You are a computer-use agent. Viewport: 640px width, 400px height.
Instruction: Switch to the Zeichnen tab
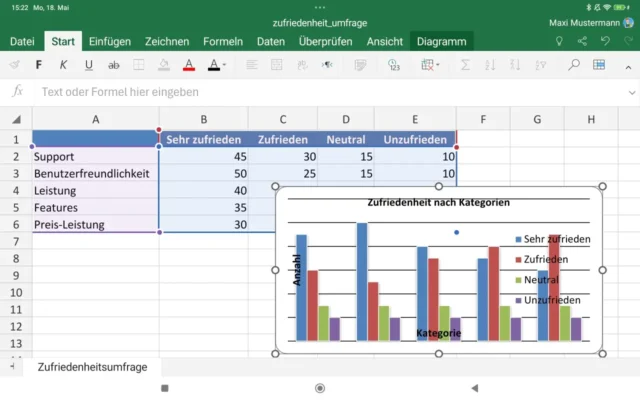tap(167, 42)
